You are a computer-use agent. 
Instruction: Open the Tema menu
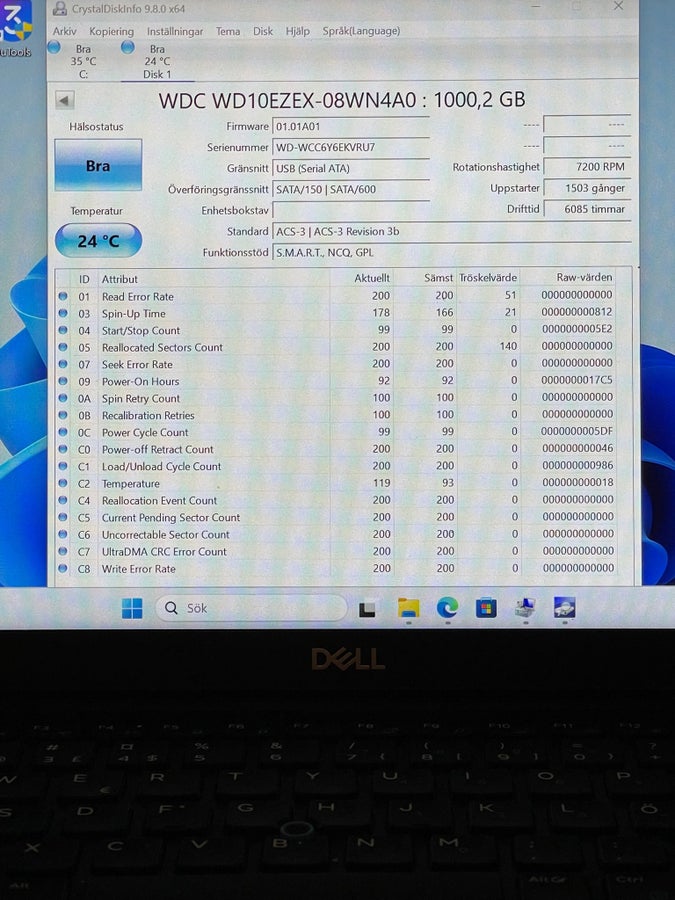tap(228, 31)
